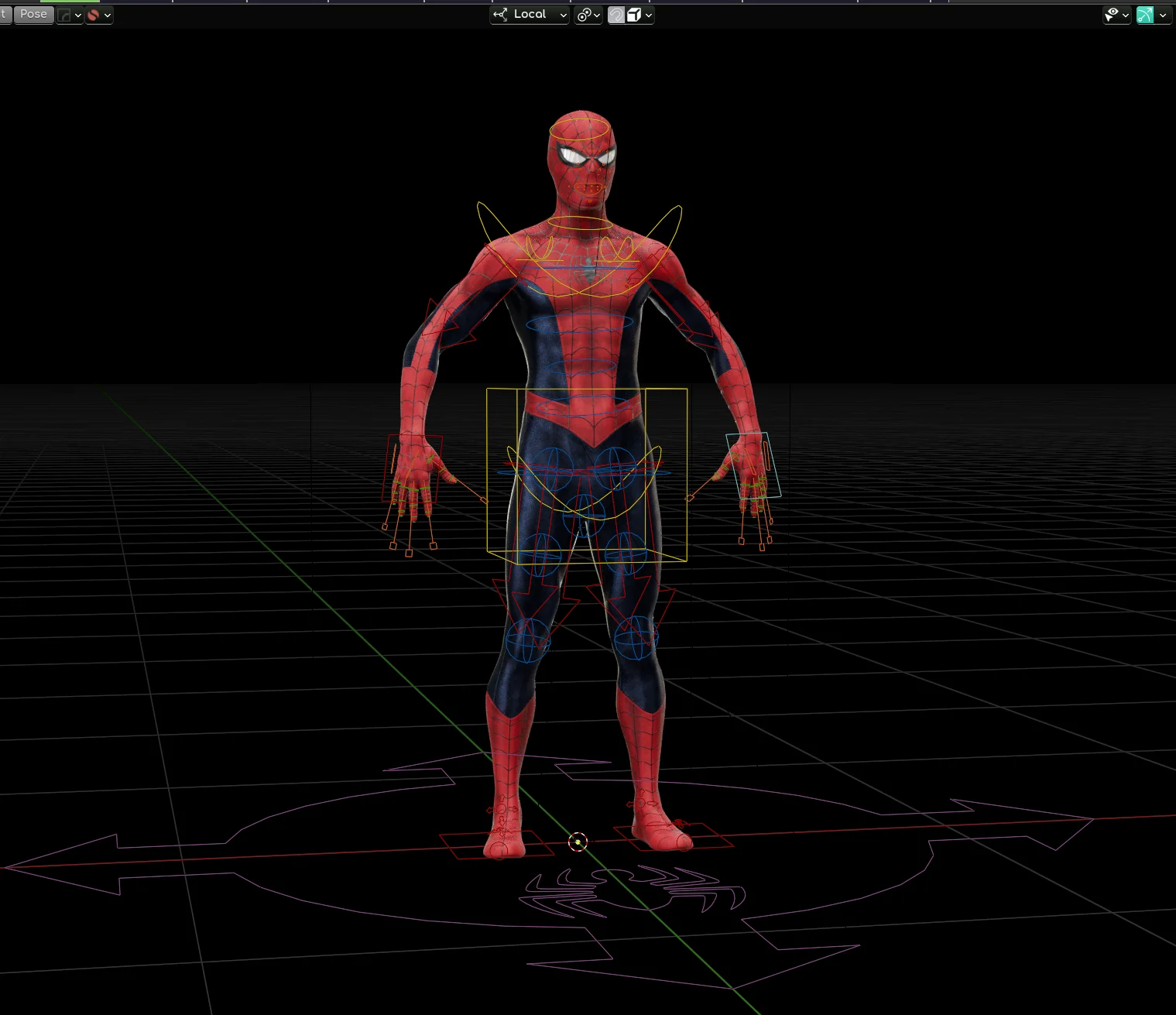1176x1015 pixels.
Task: Disable snapping via the magnet icon
Action: point(616,14)
